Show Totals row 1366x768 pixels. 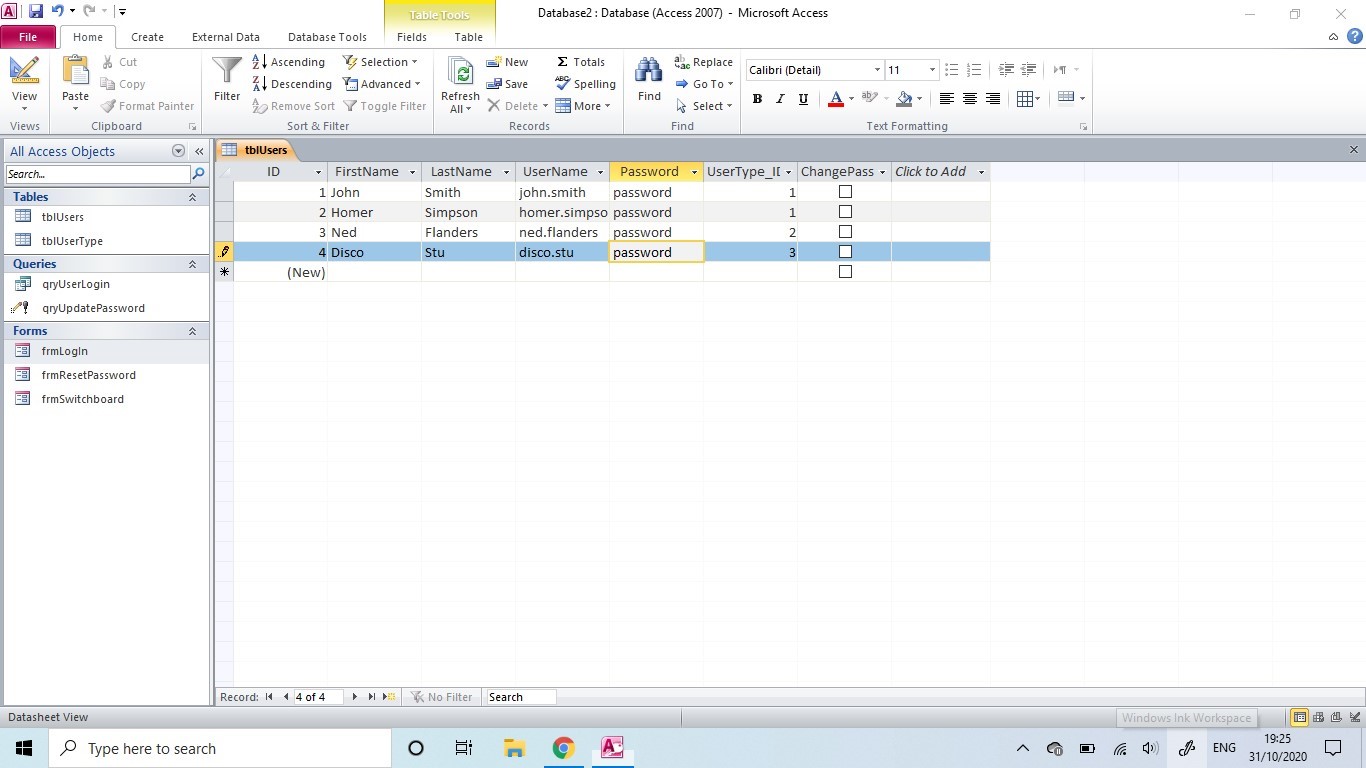pyautogui.click(x=580, y=62)
